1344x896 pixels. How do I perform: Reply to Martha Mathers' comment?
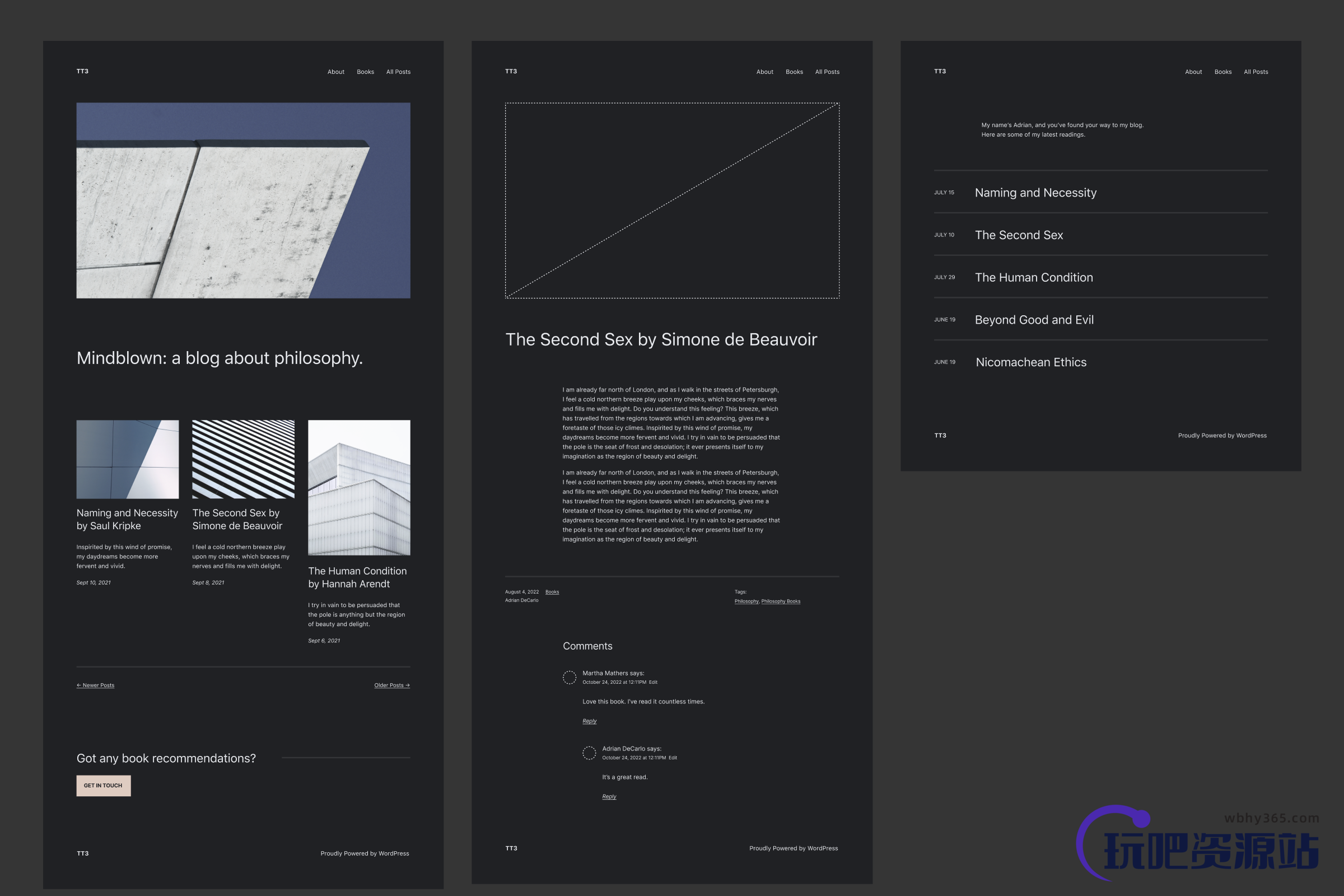coord(589,721)
